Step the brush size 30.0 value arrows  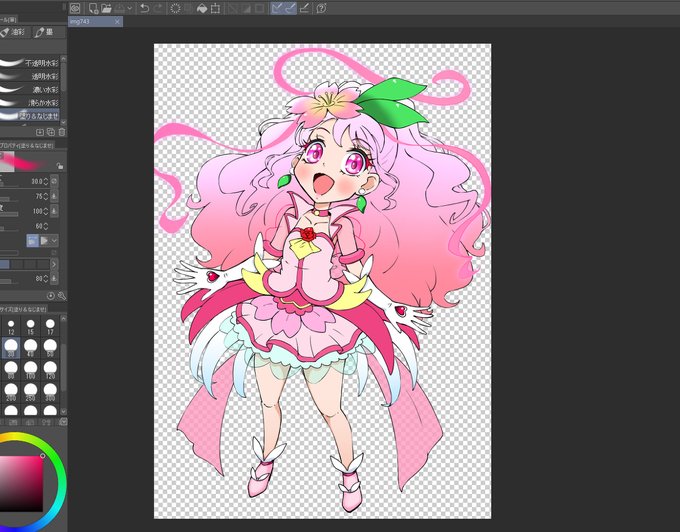coord(46,181)
